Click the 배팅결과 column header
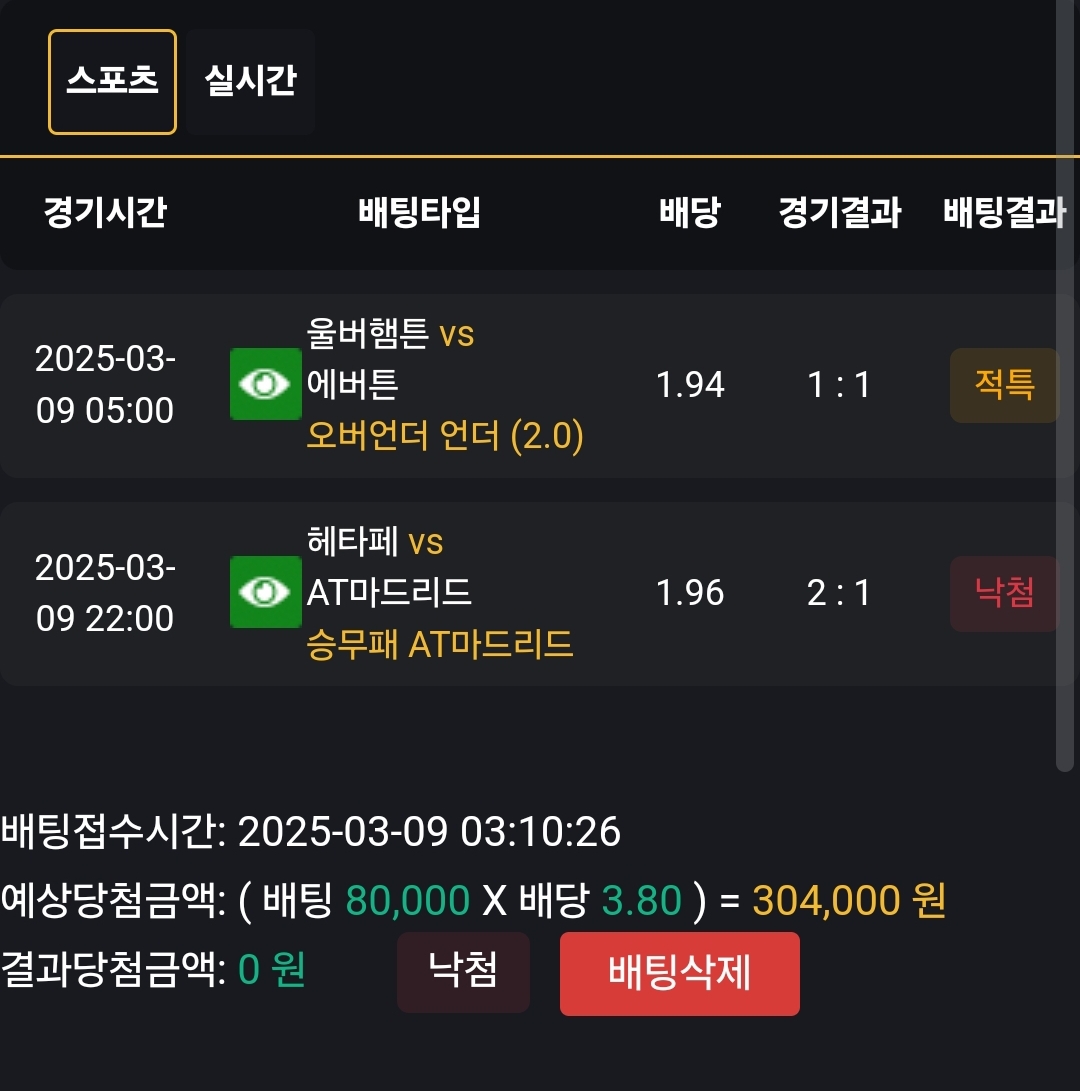The image size is (1080, 1091). (1004, 212)
